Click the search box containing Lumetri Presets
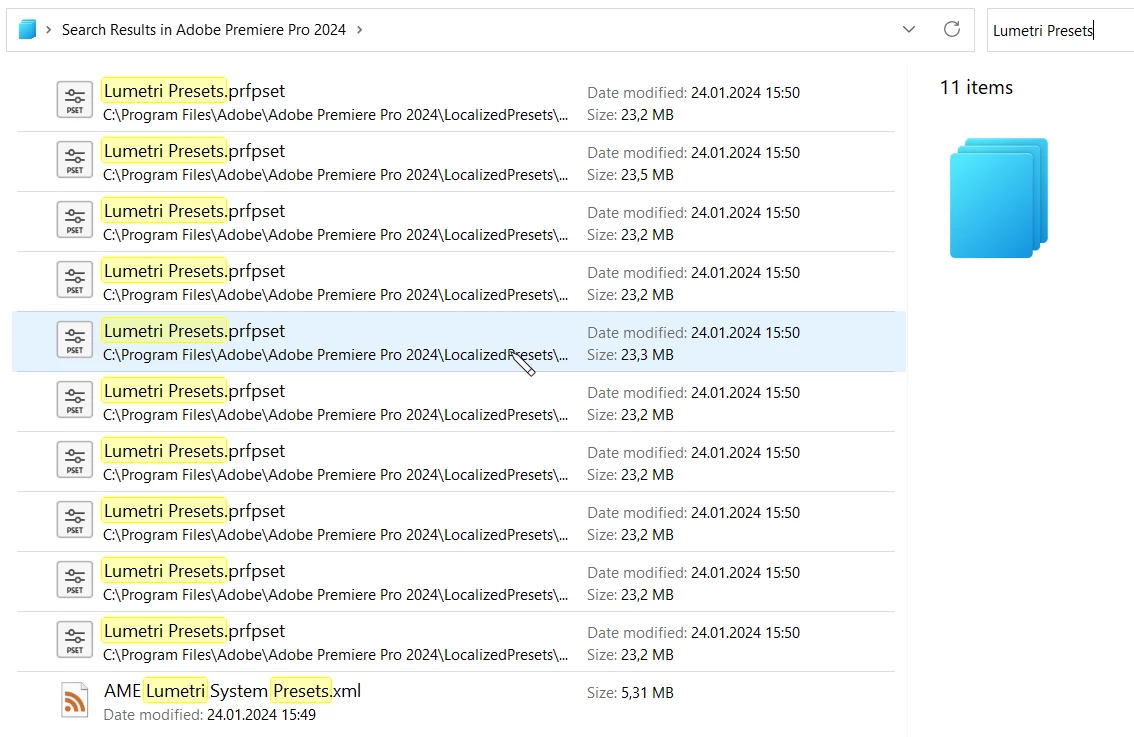 [1060, 30]
